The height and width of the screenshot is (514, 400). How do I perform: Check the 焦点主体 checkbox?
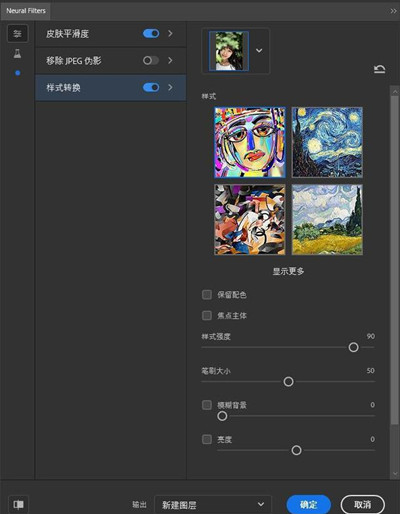coord(207,315)
